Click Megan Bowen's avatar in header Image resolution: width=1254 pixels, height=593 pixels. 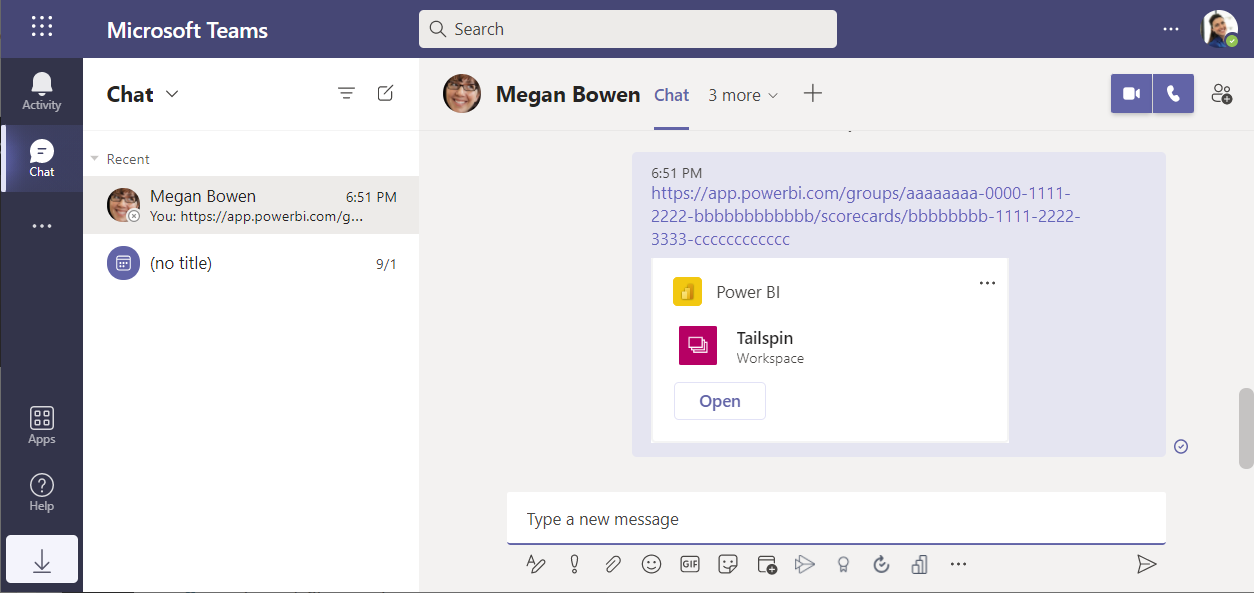tap(462, 94)
